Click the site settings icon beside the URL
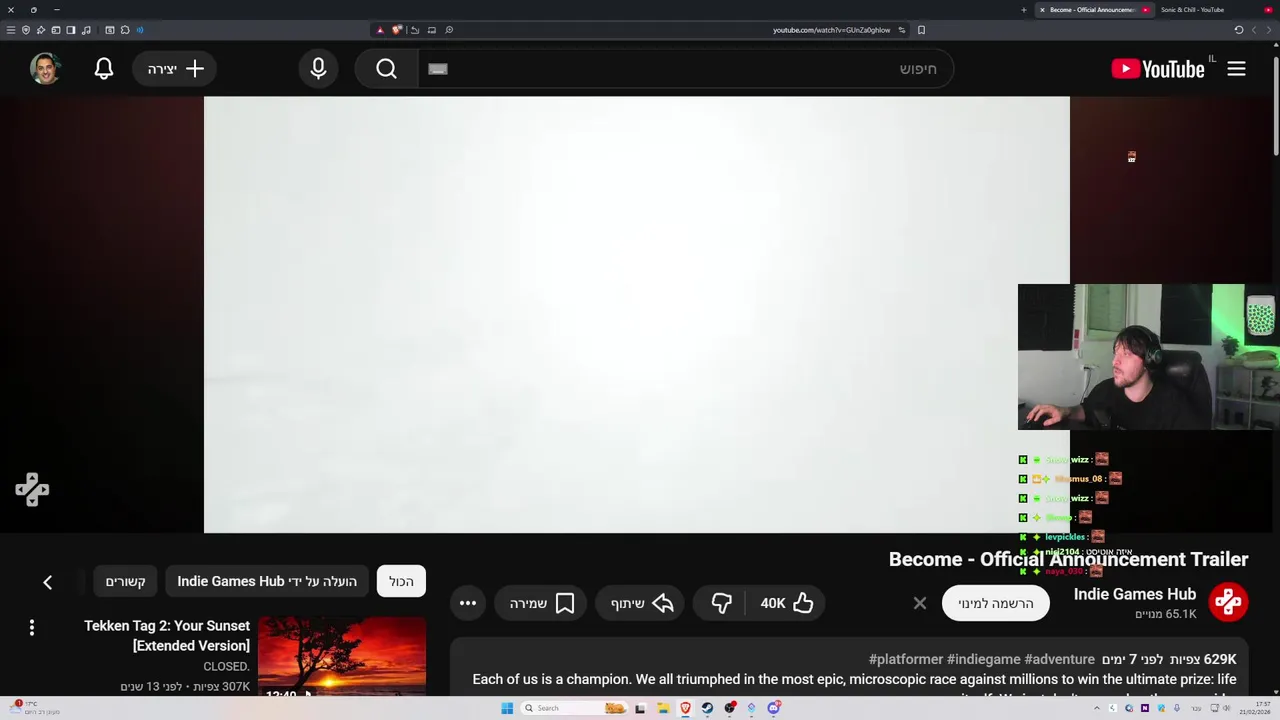The image size is (1280, 720). 902,30
